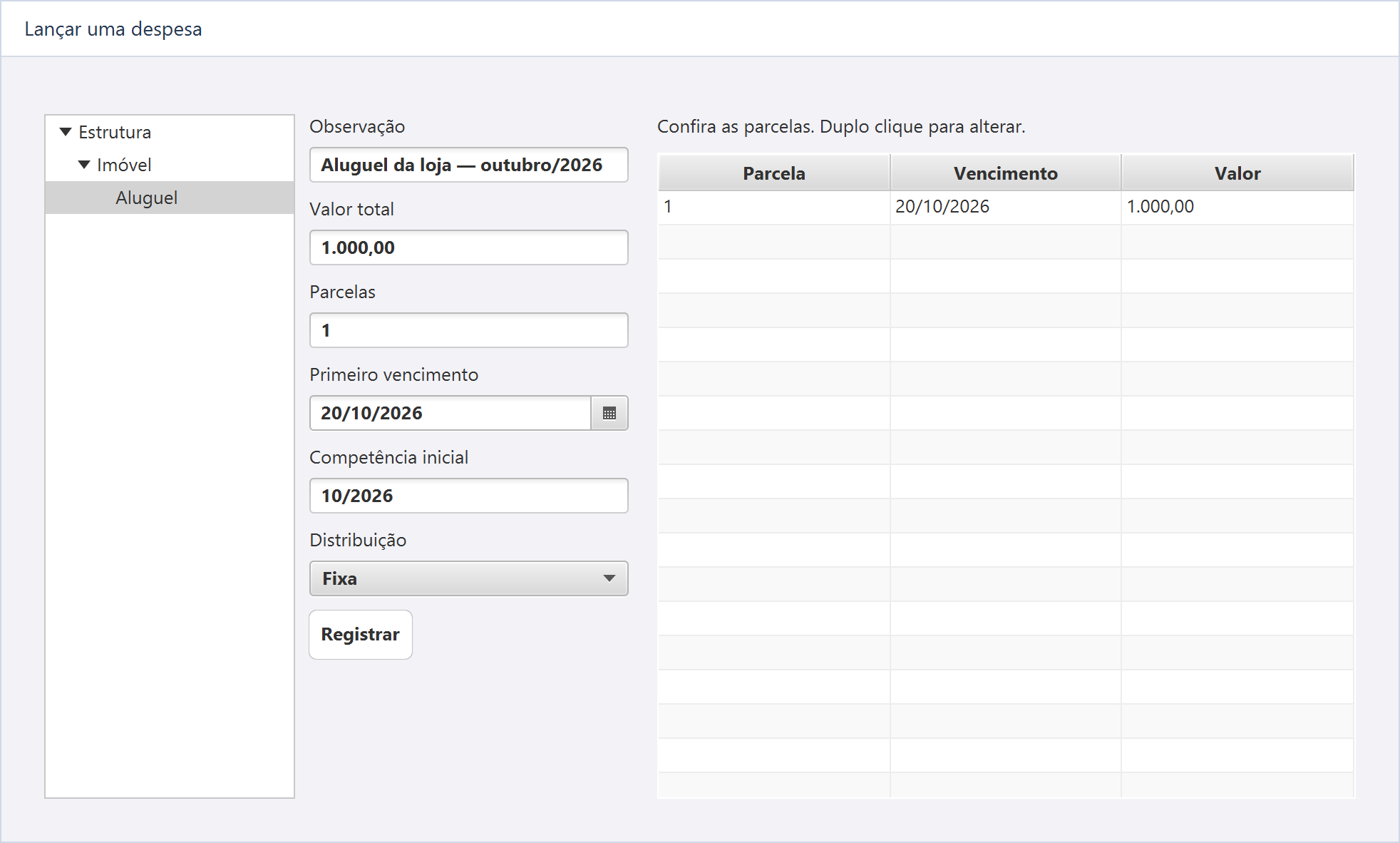Image resolution: width=1400 pixels, height=843 pixels.
Task: Select the Aluguel tree item
Action: pos(170,198)
